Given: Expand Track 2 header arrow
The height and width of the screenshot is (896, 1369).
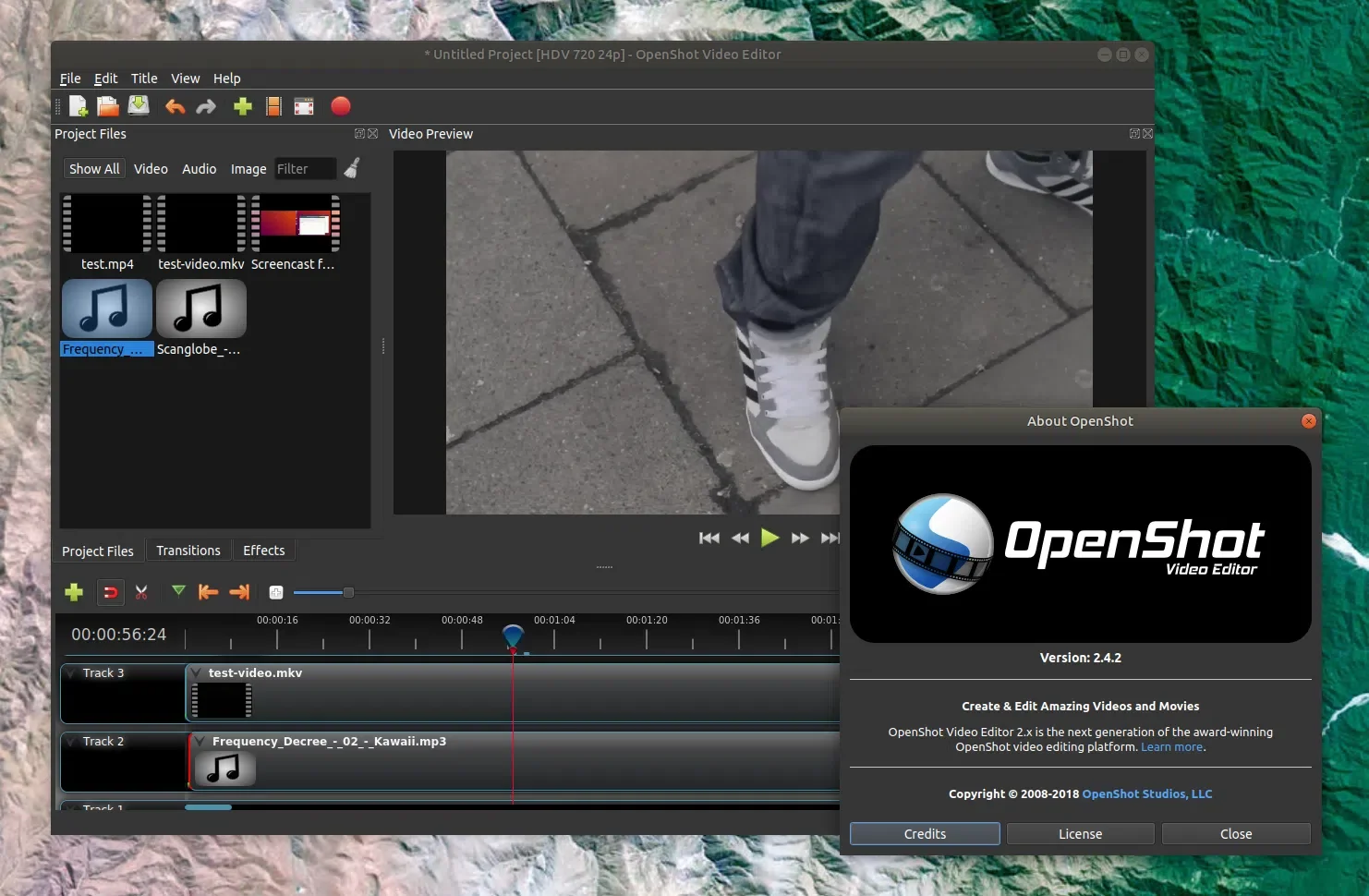Looking at the screenshot, I should [73, 741].
